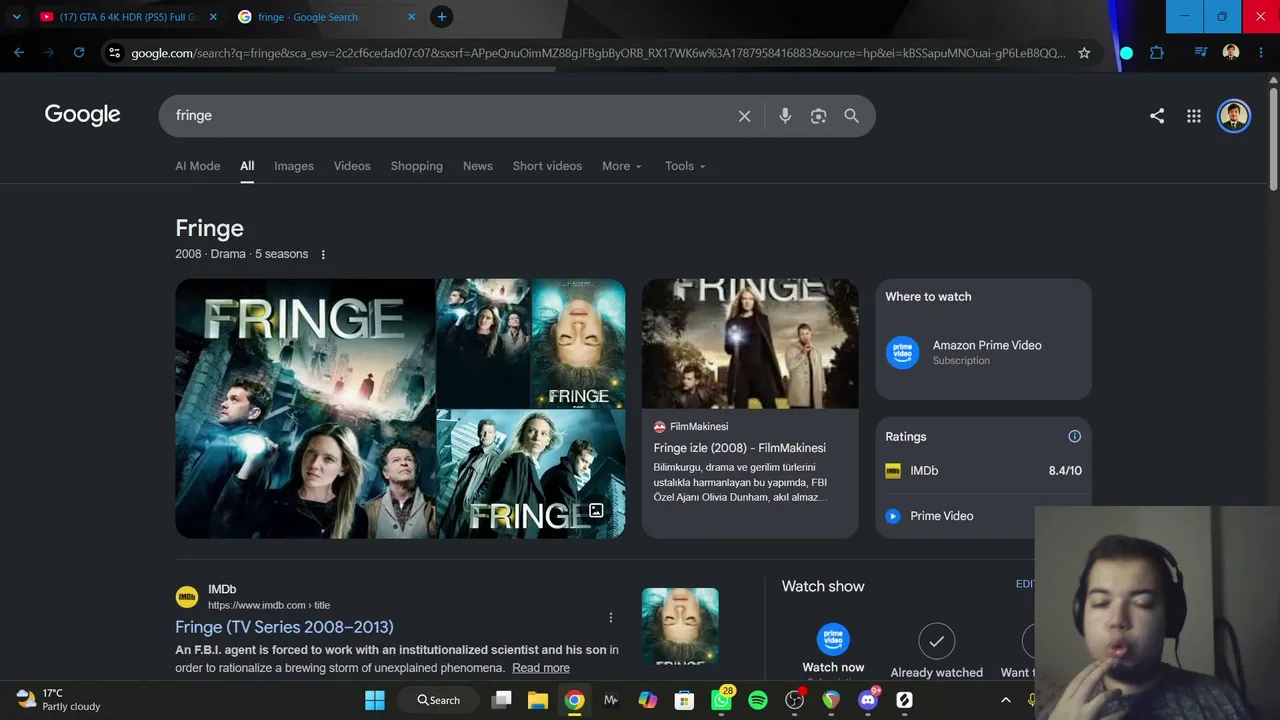Submit search with magnifying glass icon
This screenshot has width=1280, height=720.
pyautogui.click(x=851, y=116)
